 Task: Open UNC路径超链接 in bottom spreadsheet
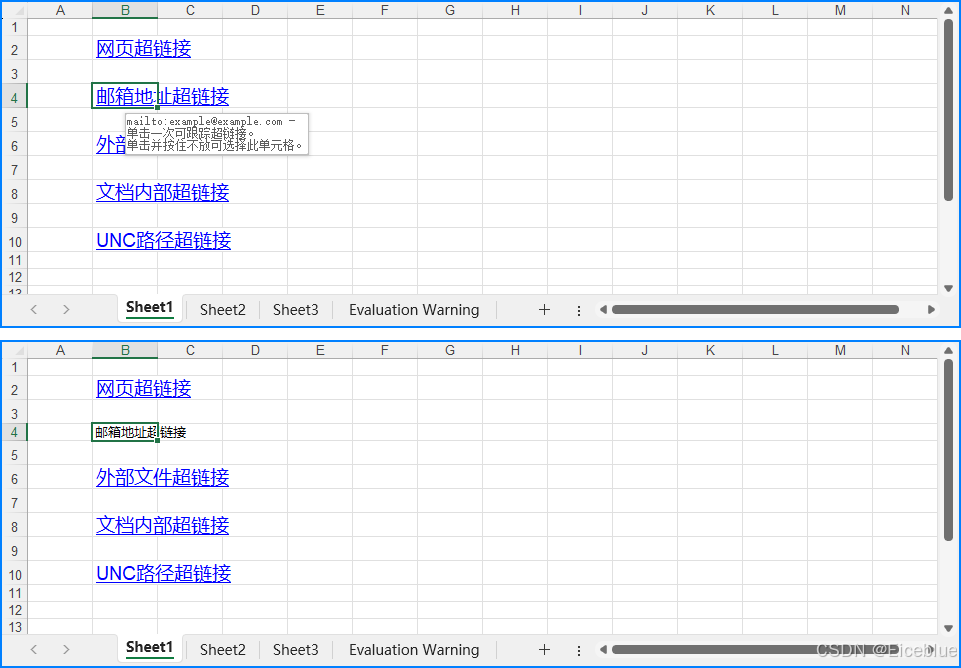[x=164, y=574]
